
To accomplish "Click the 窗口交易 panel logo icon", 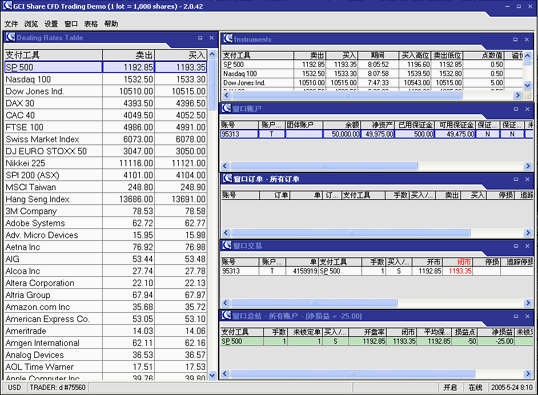I will 227,245.
